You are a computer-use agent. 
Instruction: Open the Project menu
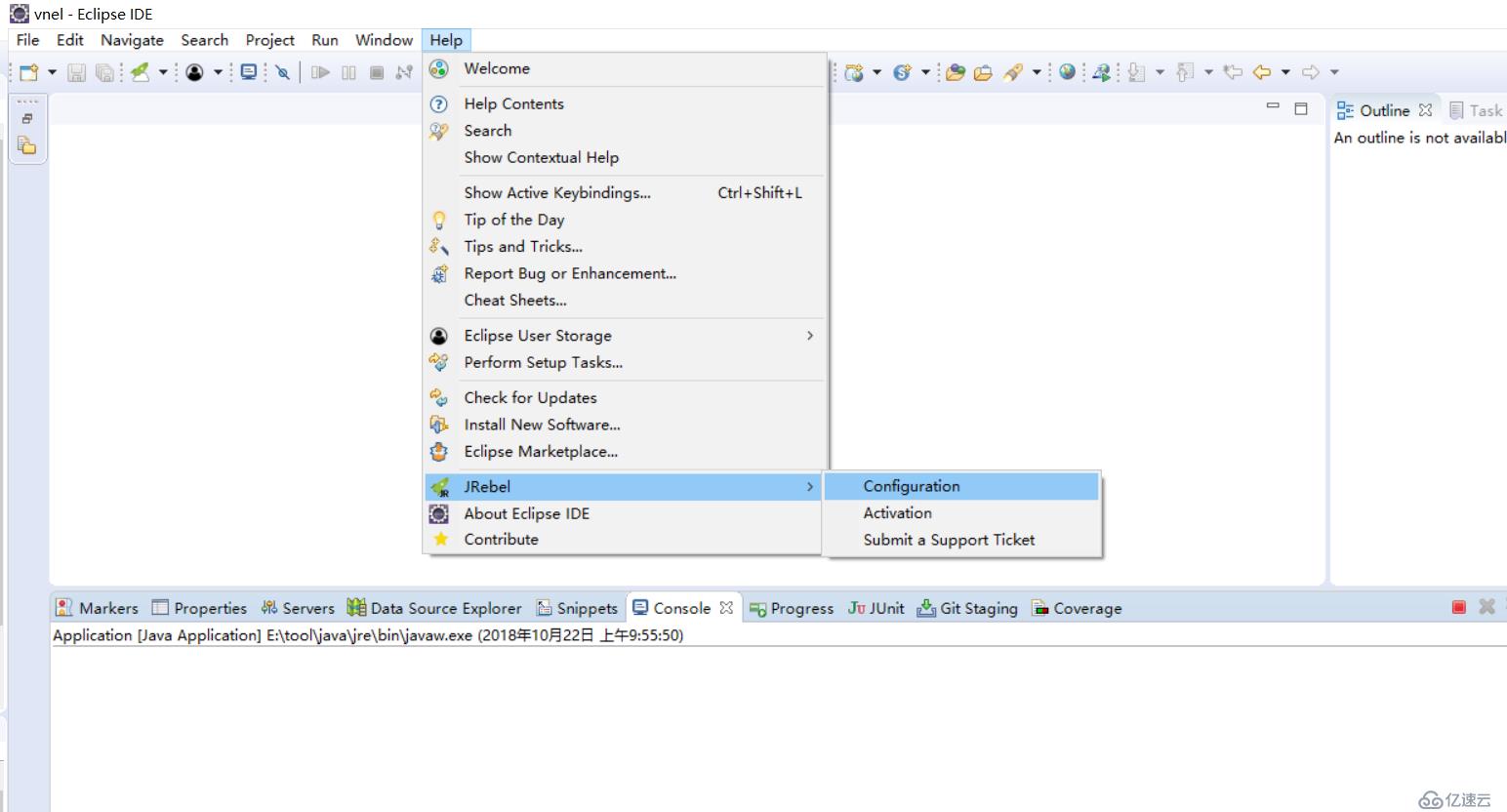click(x=269, y=40)
